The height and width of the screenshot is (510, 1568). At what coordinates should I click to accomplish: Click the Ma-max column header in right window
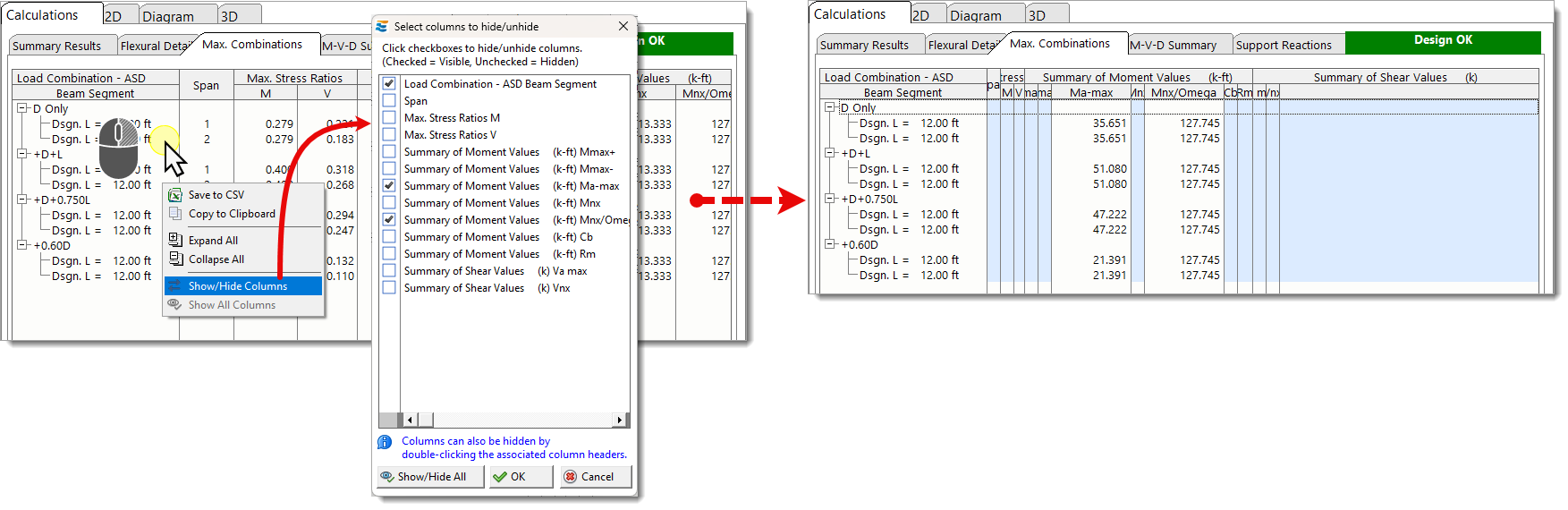(x=1091, y=92)
